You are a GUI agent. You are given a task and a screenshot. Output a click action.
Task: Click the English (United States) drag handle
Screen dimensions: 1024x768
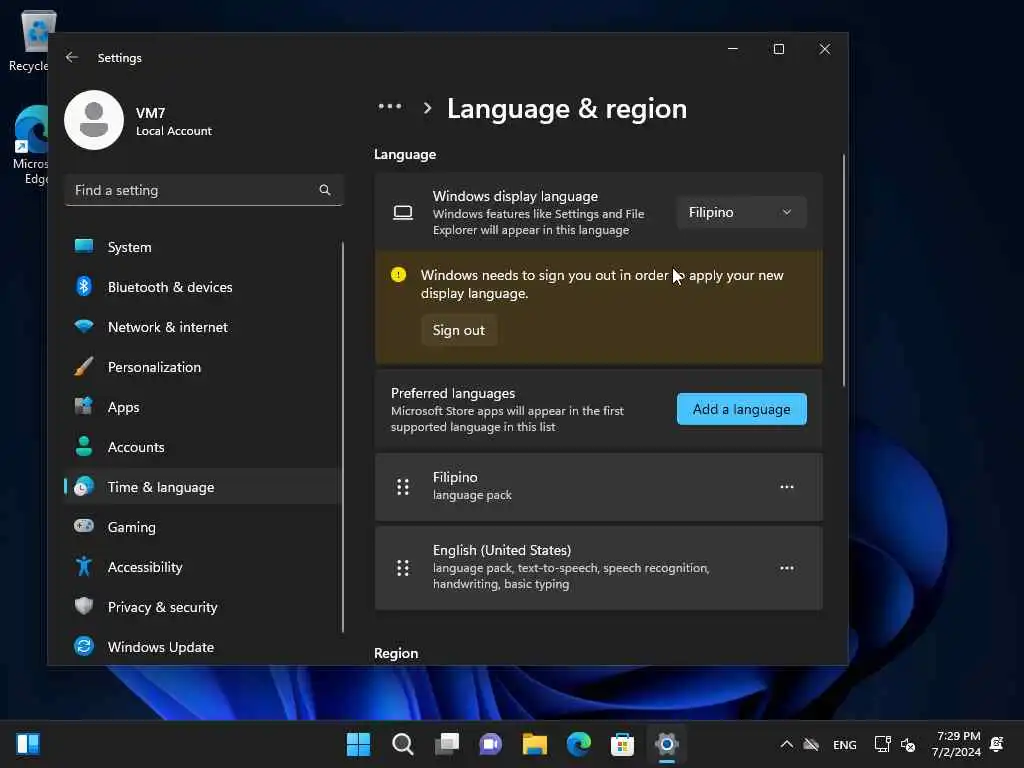click(403, 568)
